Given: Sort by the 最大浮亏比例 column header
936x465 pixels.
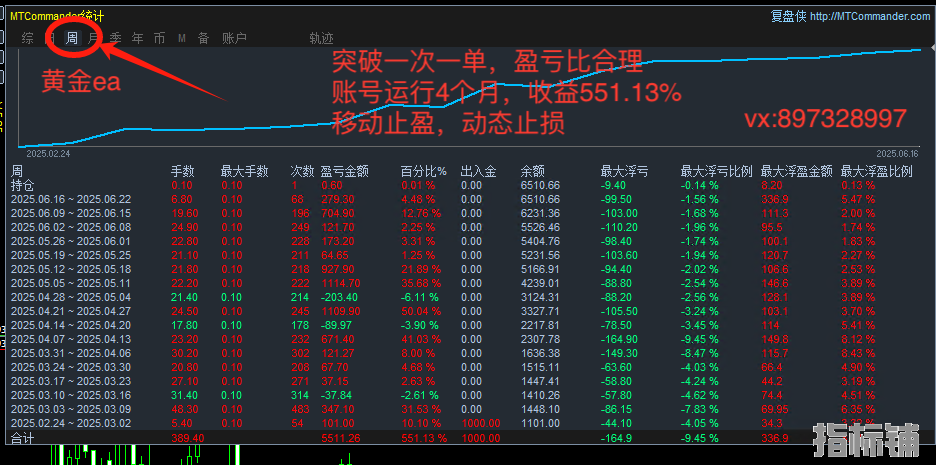Looking at the screenshot, I should pyautogui.click(x=716, y=171).
